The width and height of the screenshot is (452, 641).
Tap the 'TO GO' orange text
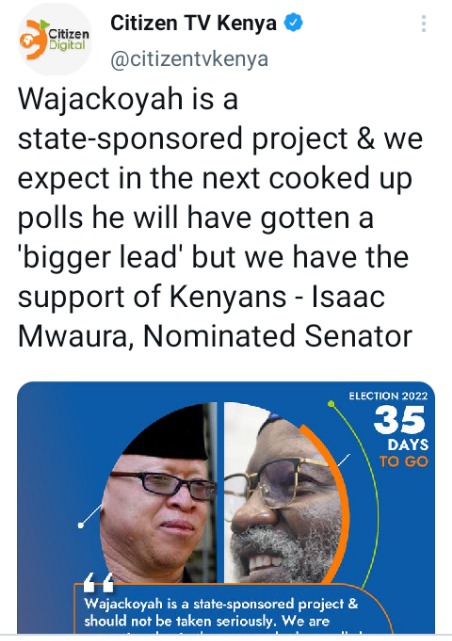[x=403, y=462]
